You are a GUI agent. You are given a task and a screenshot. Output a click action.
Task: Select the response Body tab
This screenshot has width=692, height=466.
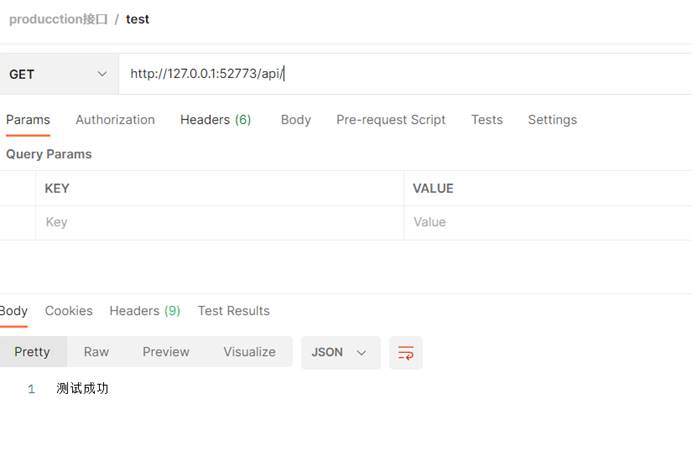14,311
